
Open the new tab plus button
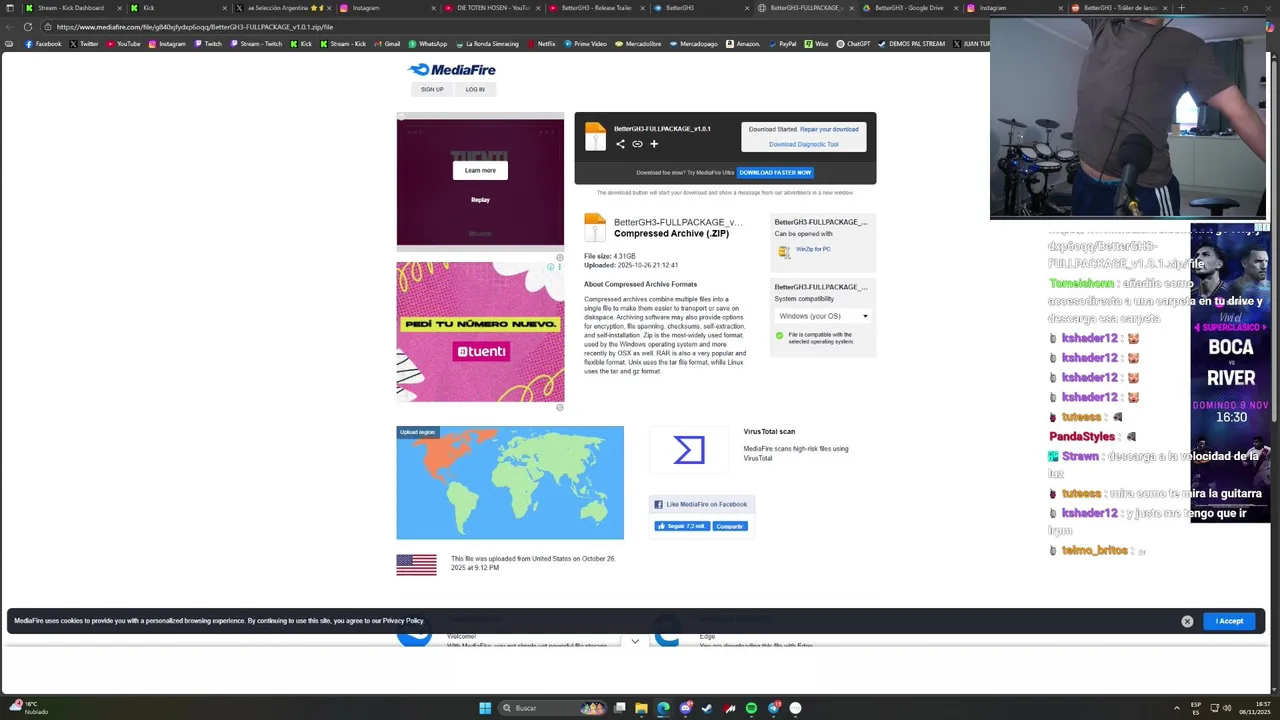coord(1181,8)
